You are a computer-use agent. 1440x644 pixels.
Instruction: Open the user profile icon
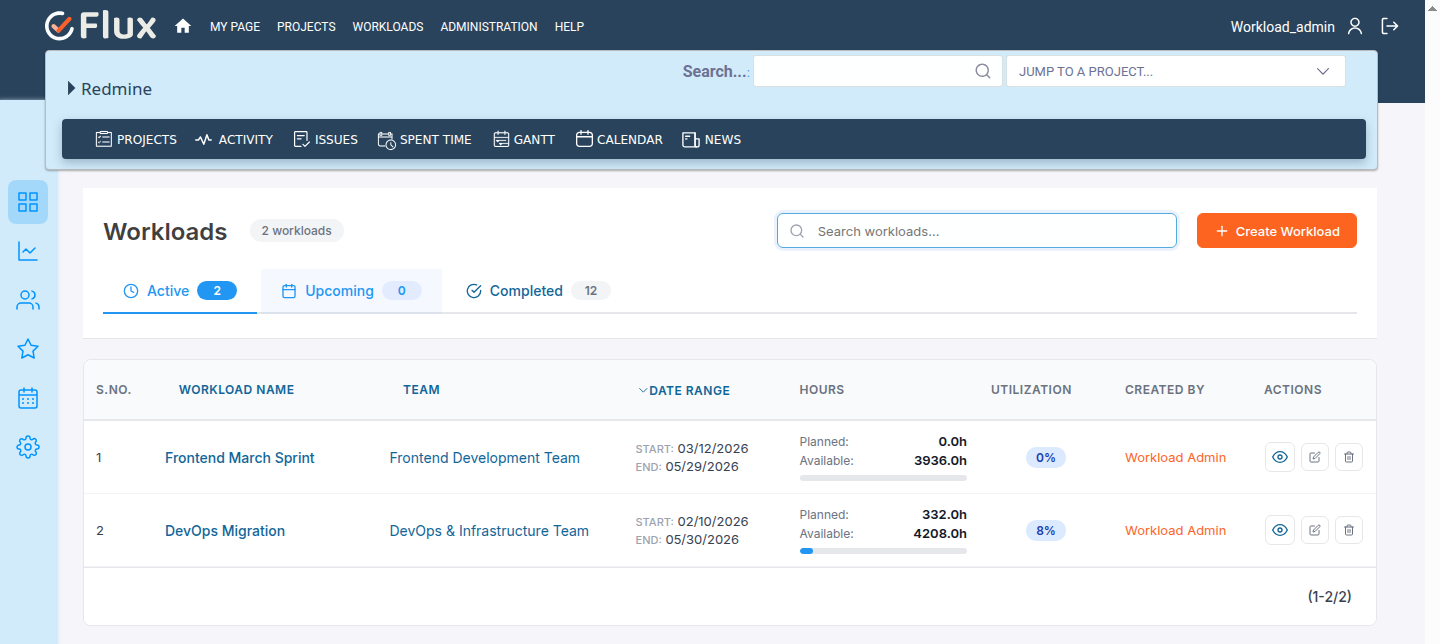click(1355, 27)
